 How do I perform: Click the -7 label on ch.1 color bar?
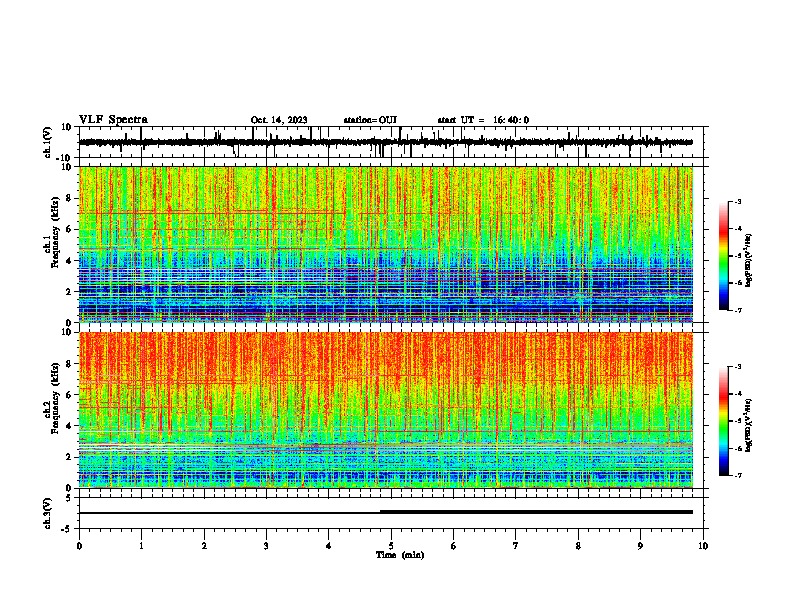737,310
